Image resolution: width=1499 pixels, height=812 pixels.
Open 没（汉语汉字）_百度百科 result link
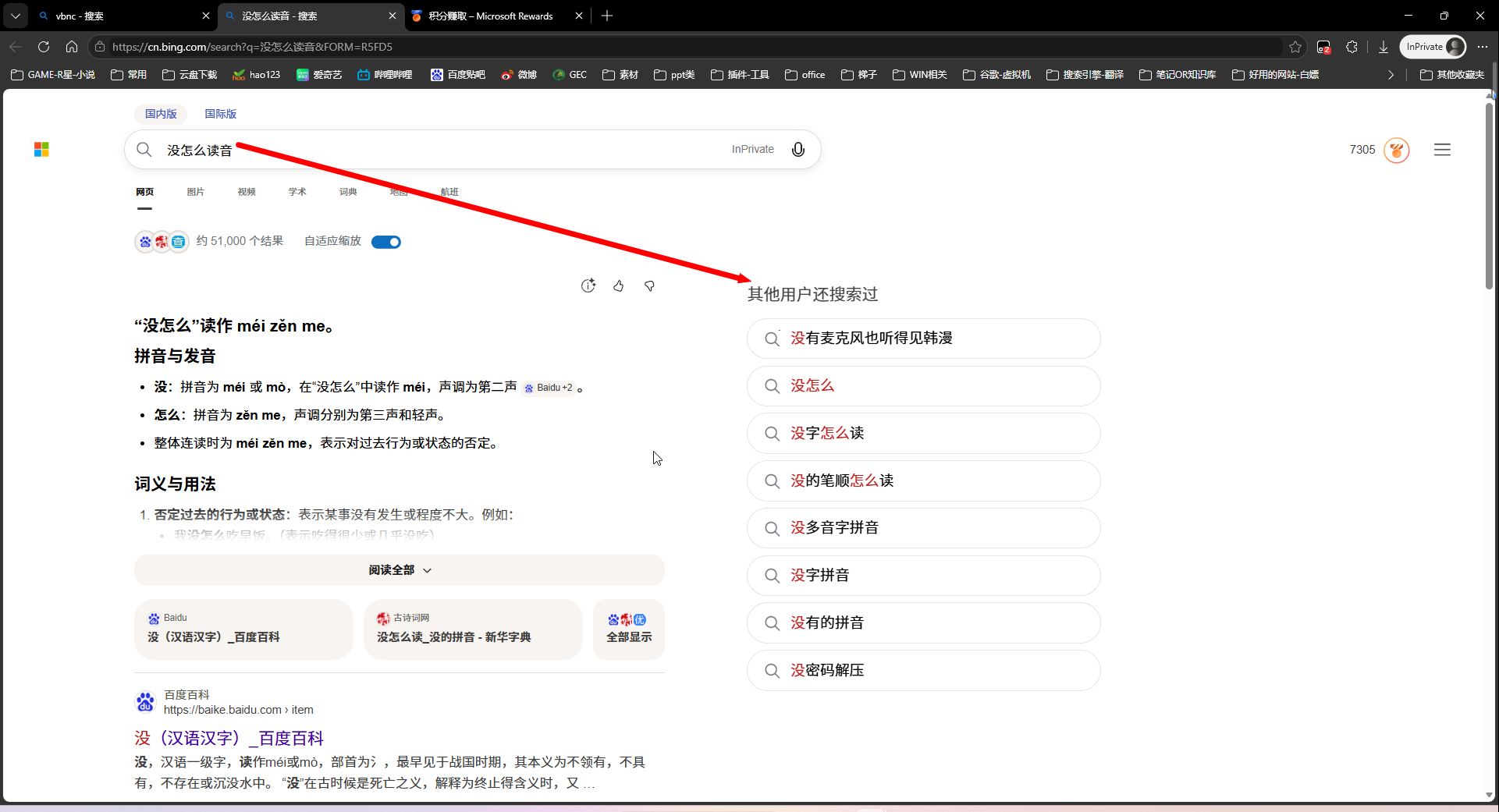click(x=229, y=738)
